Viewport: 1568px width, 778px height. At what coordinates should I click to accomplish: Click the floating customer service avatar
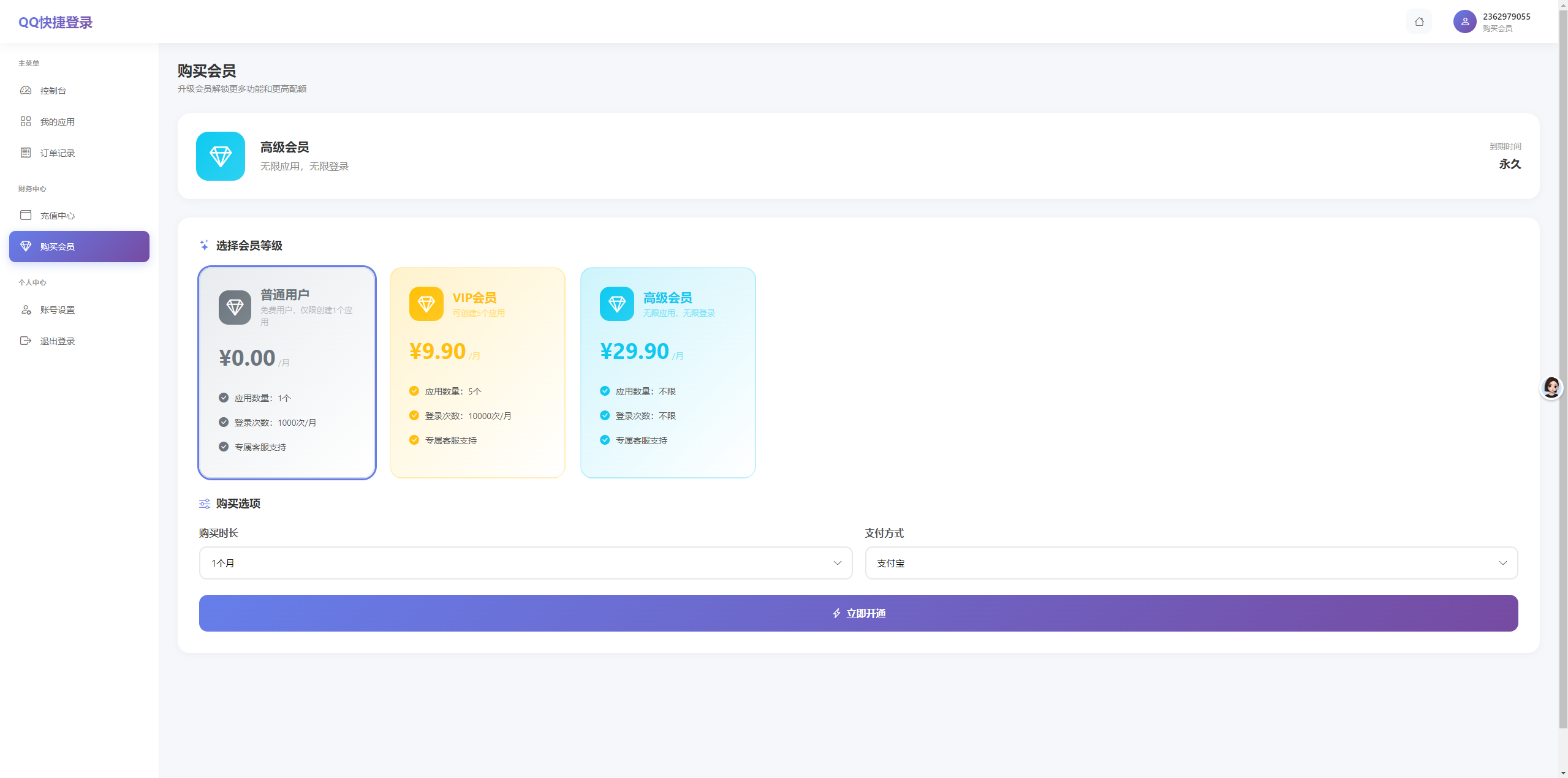coord(1551,388)
